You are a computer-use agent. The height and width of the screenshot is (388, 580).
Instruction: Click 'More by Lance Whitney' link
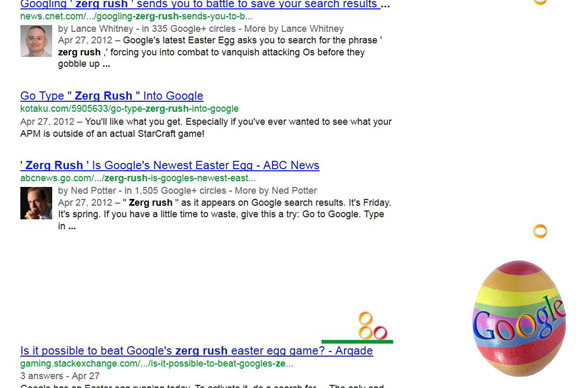coord(294,29)
